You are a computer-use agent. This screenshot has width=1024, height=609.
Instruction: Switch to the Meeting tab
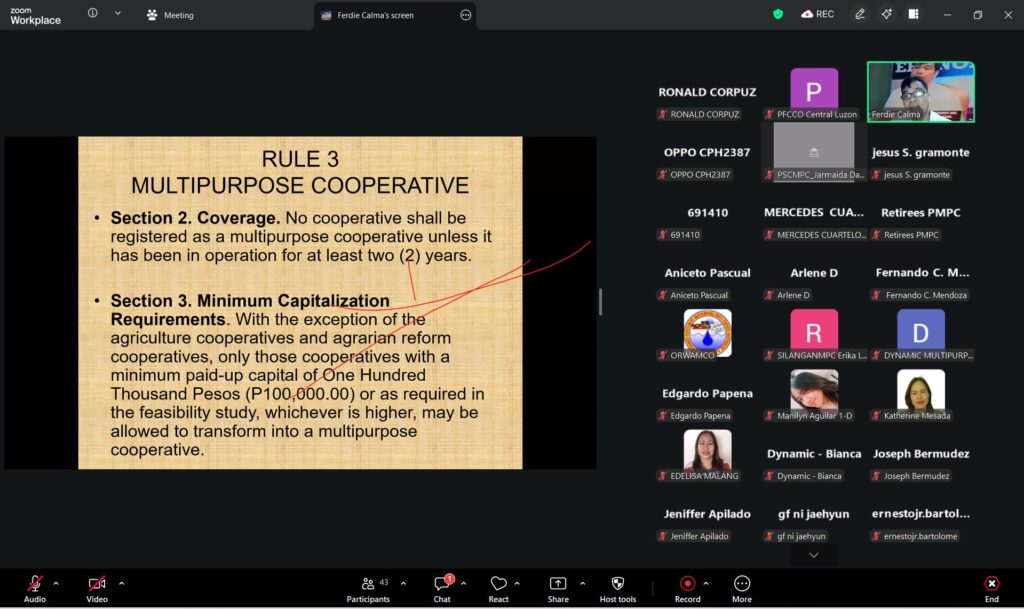[x=170, y=15]
